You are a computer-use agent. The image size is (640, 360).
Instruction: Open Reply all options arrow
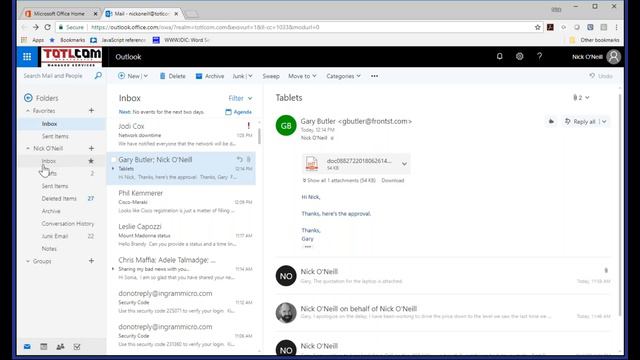point(604,122)
